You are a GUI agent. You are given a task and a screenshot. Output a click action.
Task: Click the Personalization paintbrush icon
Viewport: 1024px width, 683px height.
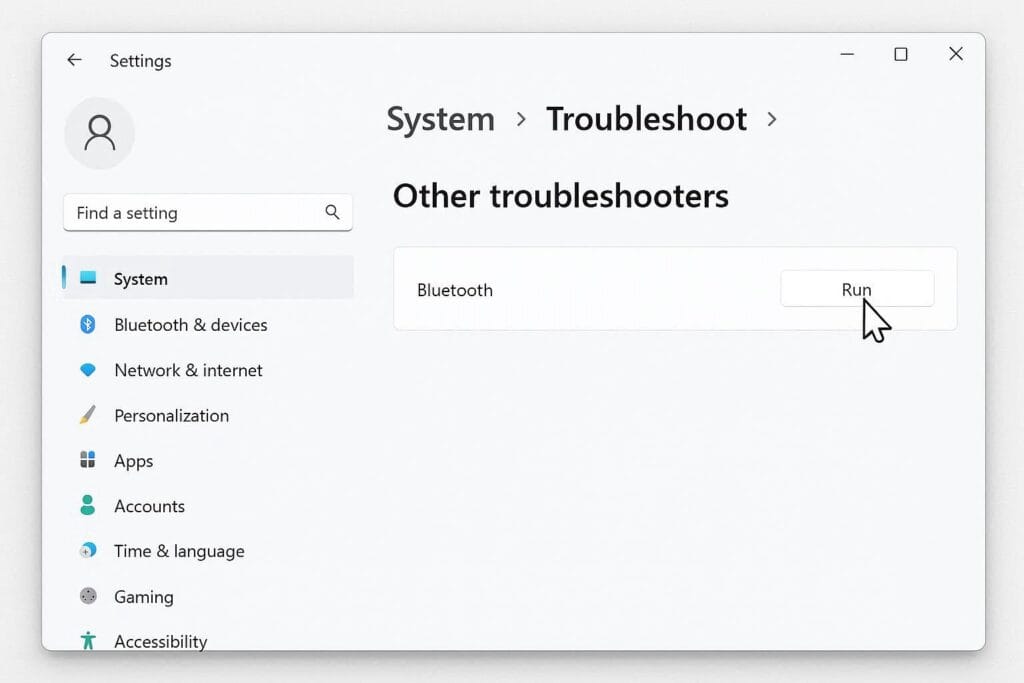(88, 415)
